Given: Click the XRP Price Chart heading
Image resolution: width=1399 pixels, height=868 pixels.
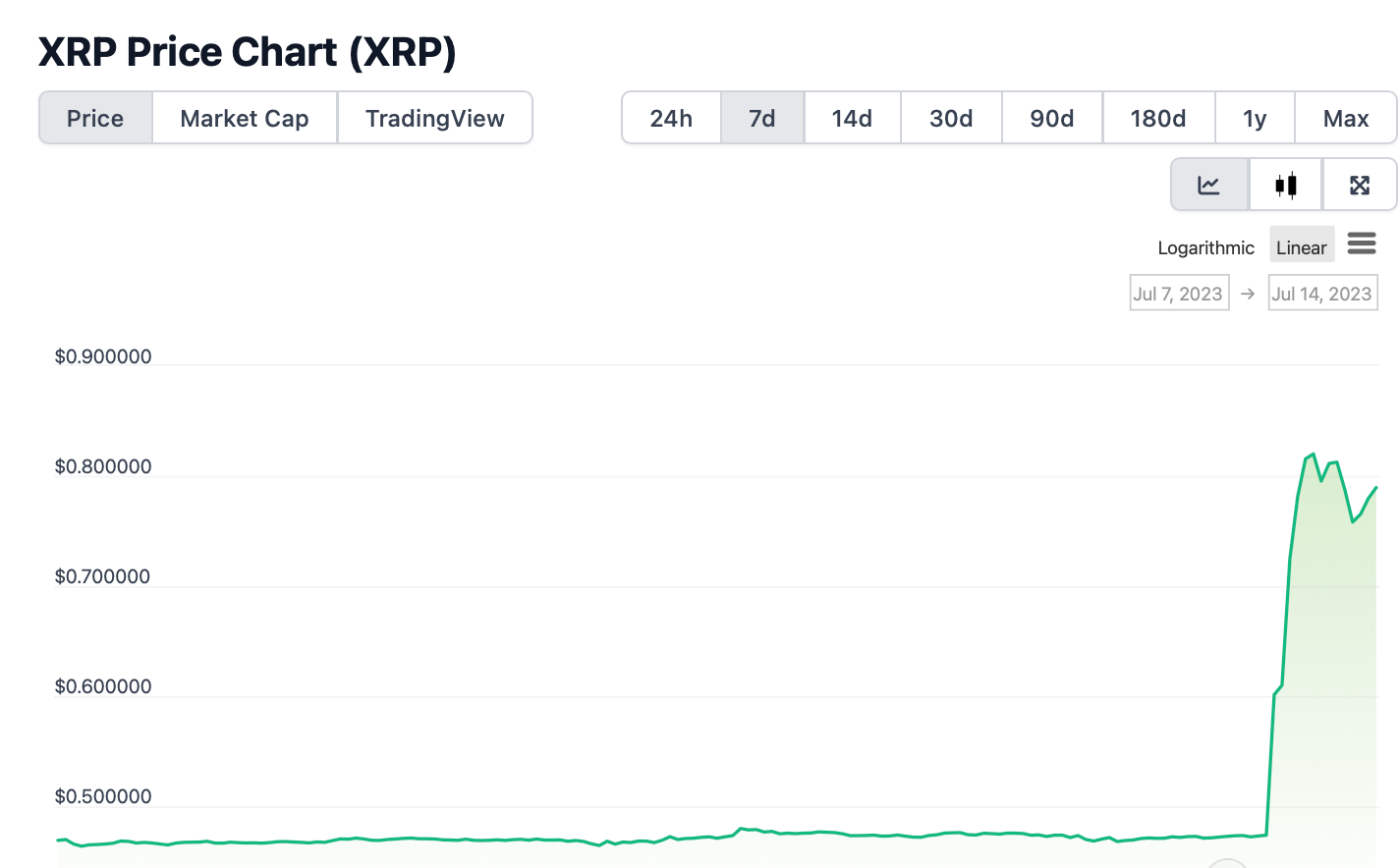Looking at the screenshot, I should [x=248, y=52].
